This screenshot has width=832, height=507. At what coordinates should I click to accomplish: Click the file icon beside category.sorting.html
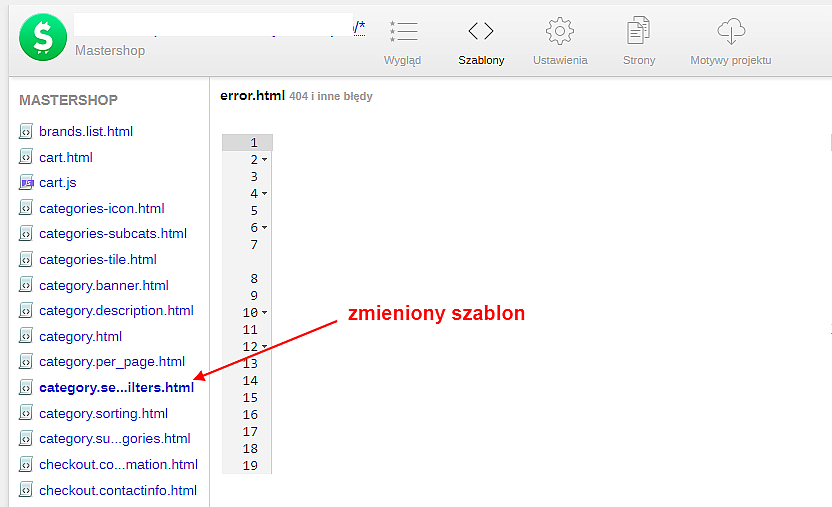(25, 413)
